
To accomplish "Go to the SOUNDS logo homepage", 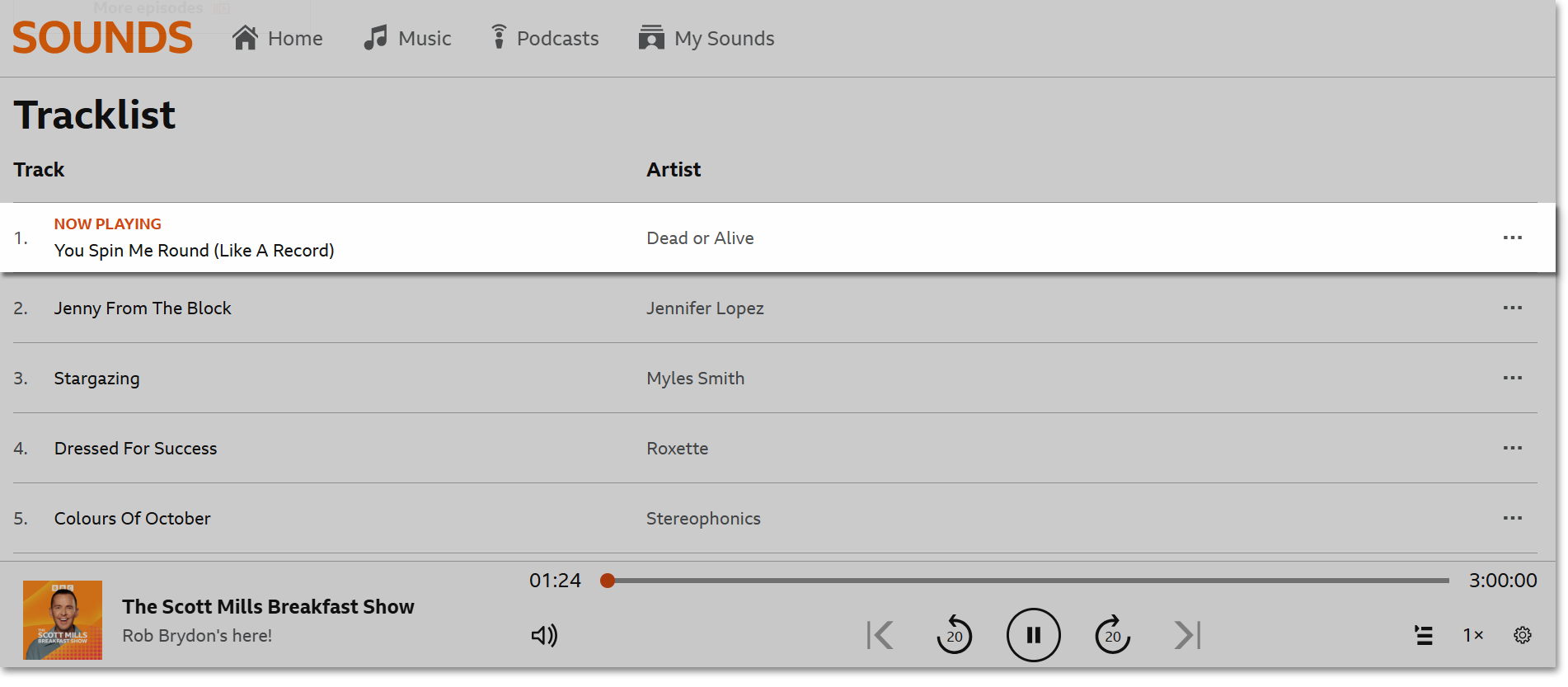I will 102,38.
